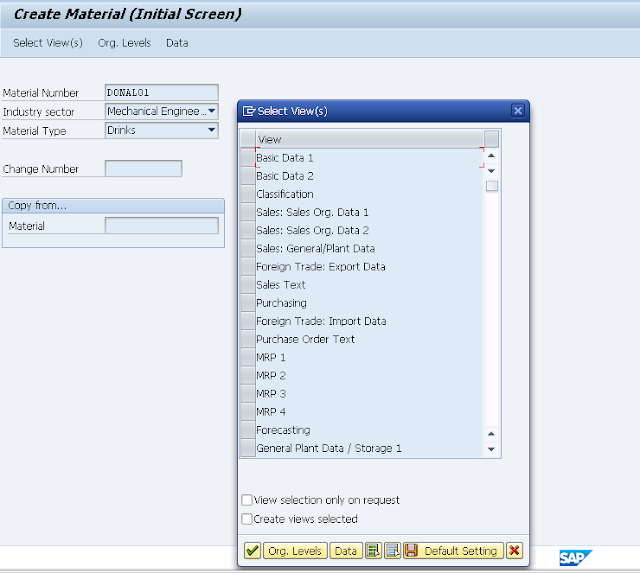The width and height of the screenshot is (640, 573).
Task: Select the MRP 1 row selector
Action: tap(248, 357)
